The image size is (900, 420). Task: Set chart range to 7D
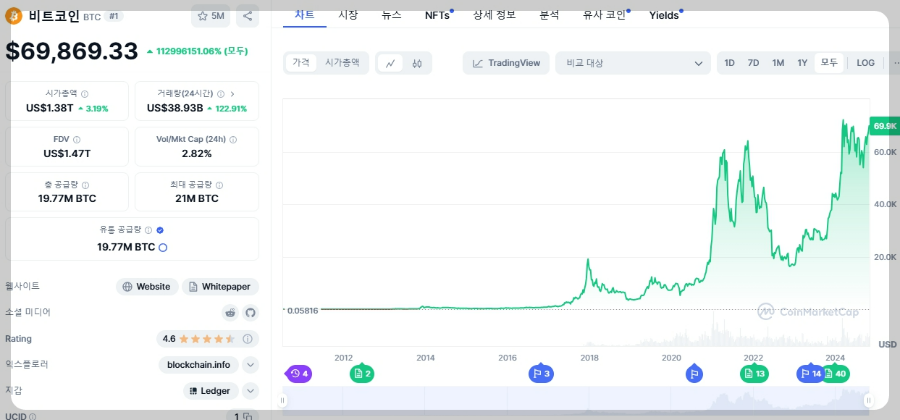click(x=754, y=63)
